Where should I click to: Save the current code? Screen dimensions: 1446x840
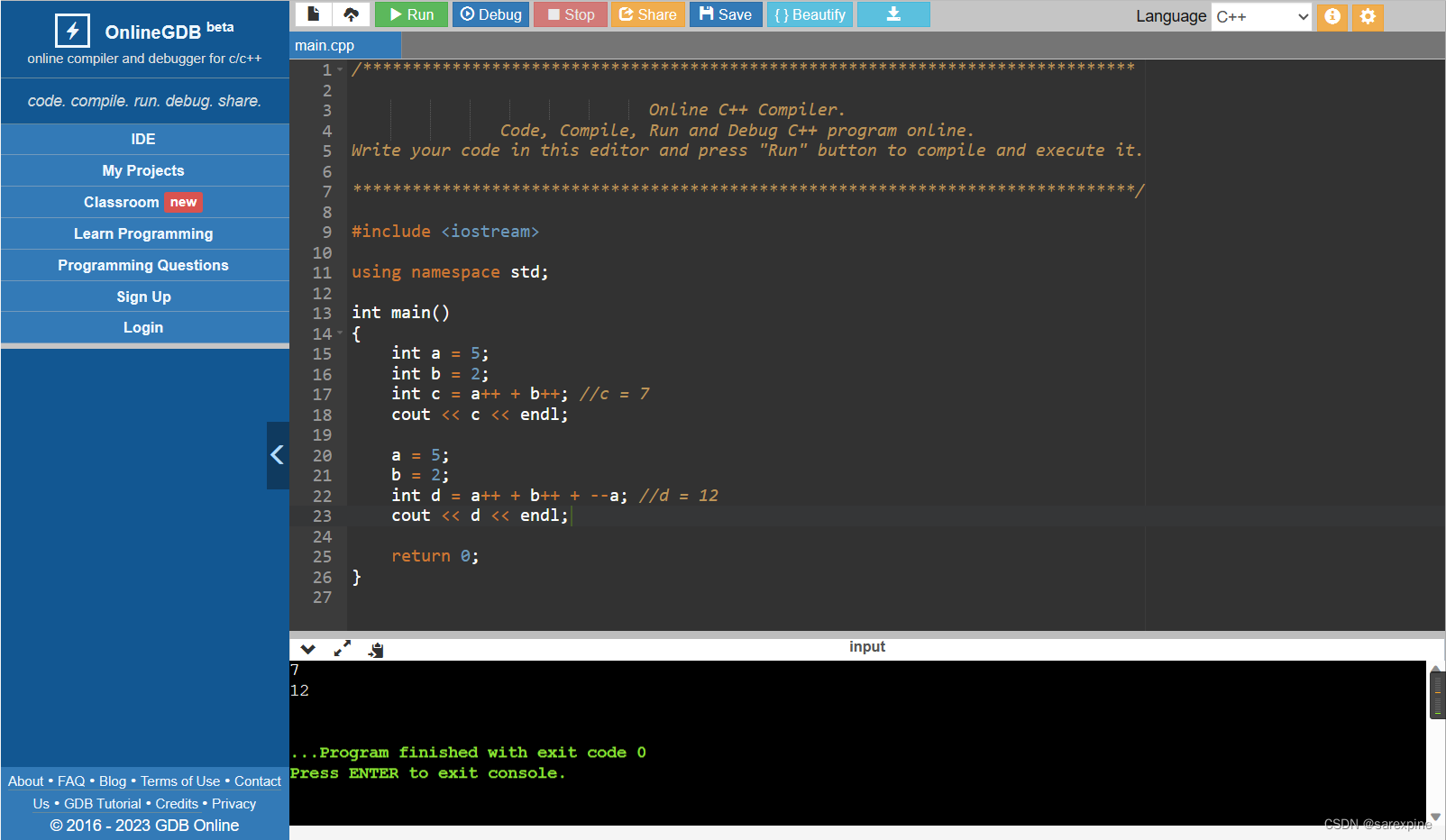pos(726,14)
